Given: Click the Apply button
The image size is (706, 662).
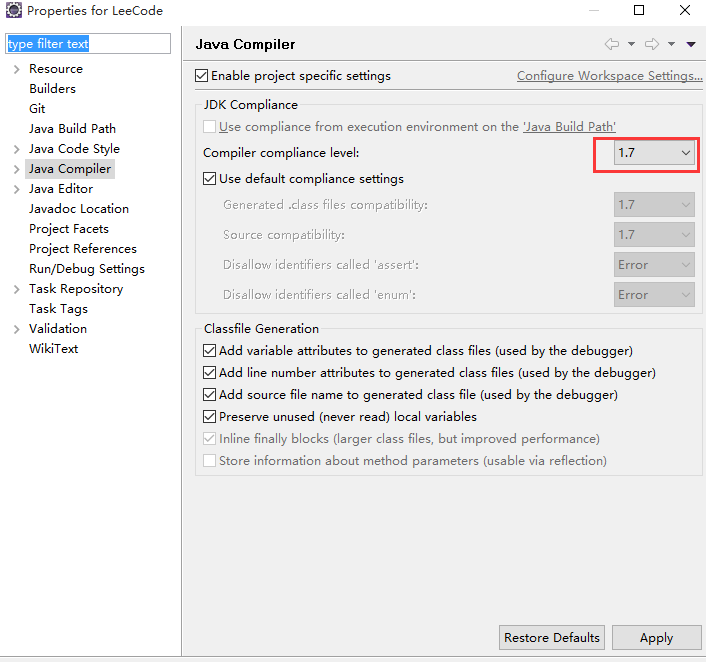Looking at the screenshot, I should (656, 638).
